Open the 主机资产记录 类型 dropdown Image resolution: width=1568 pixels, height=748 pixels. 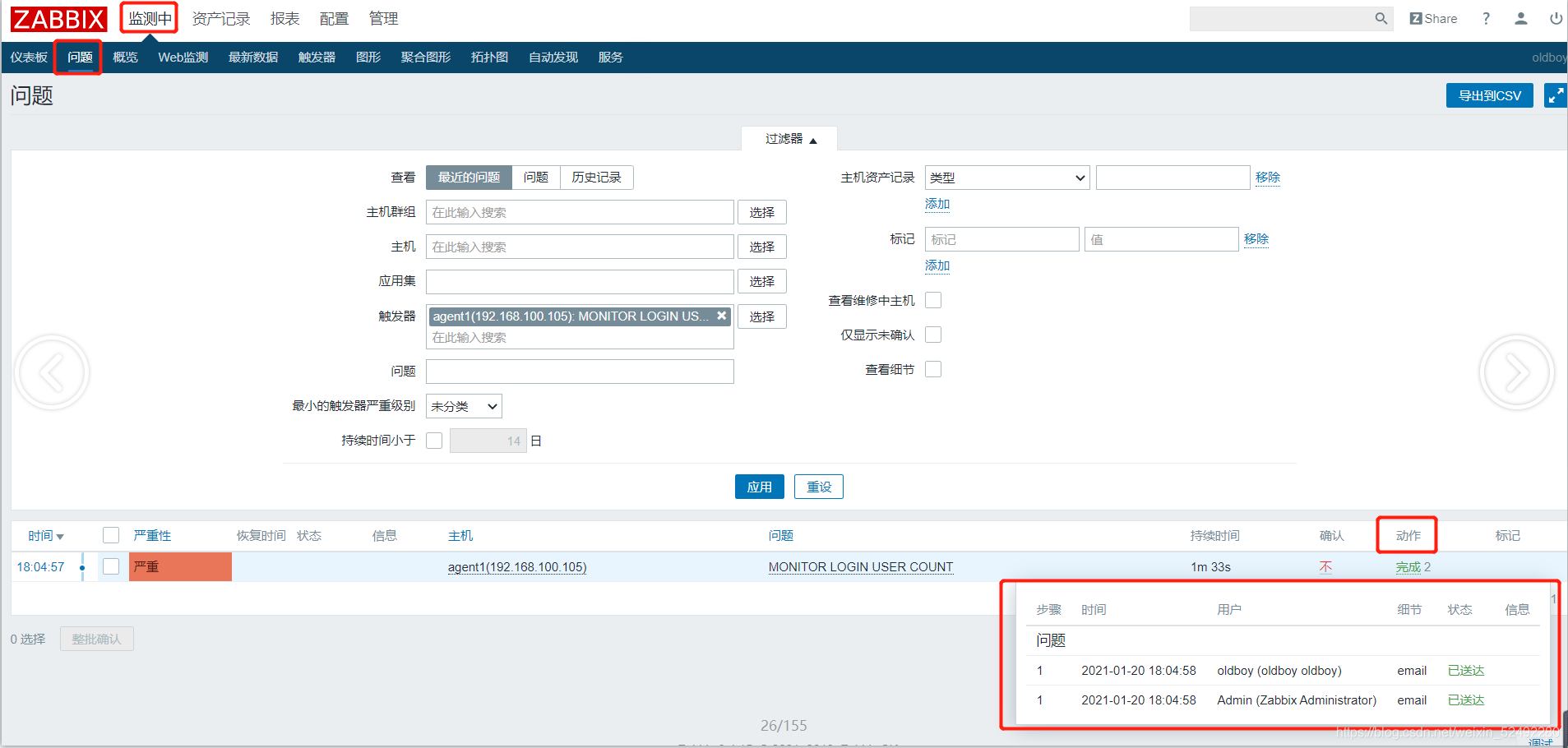click(1007, 178)
